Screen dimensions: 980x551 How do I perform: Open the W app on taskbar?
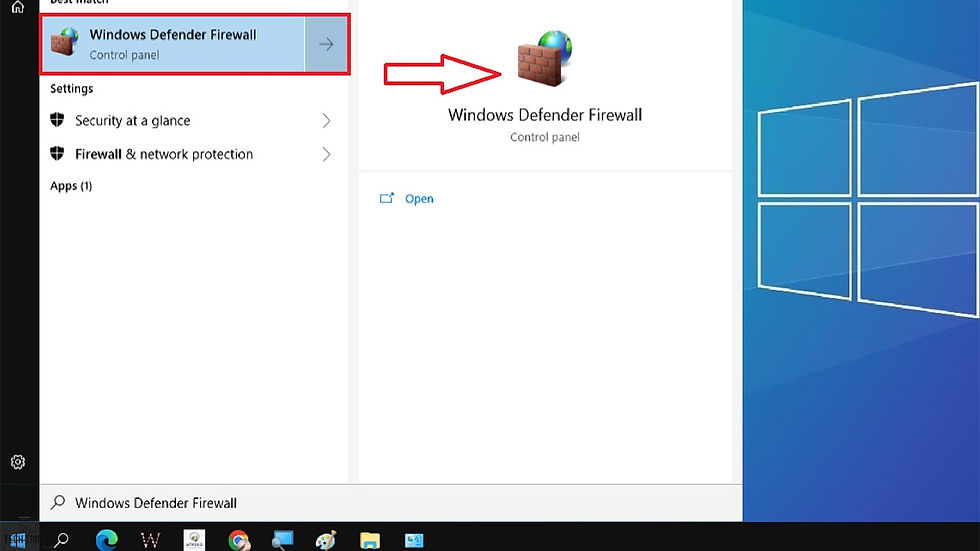150,540
